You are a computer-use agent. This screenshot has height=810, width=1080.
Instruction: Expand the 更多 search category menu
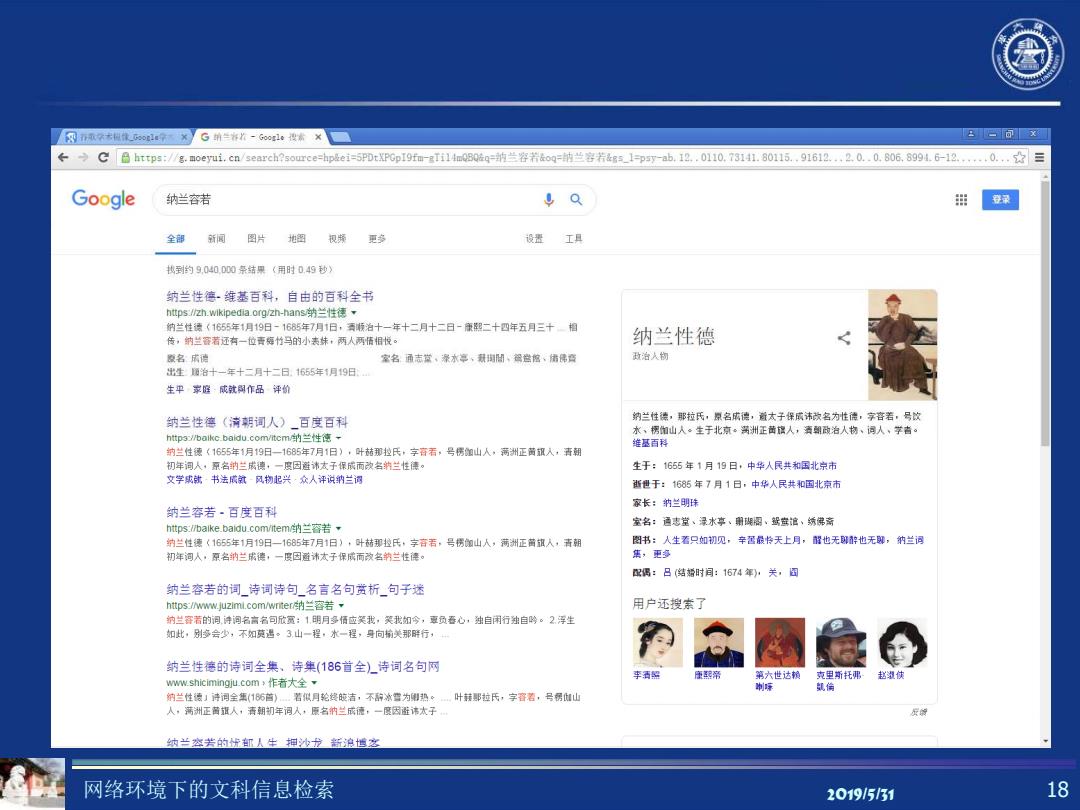[x=377, y=238]
